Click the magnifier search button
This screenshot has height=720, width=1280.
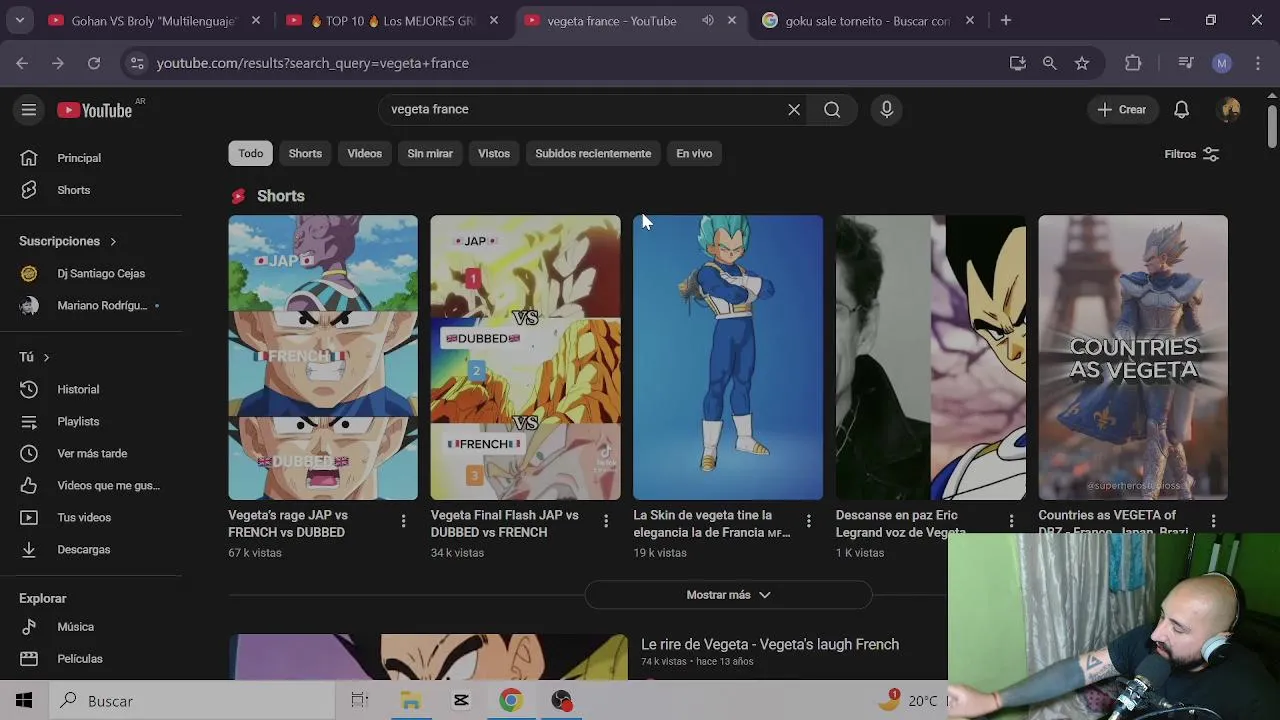pyautogui.click(x=832, y=110)
